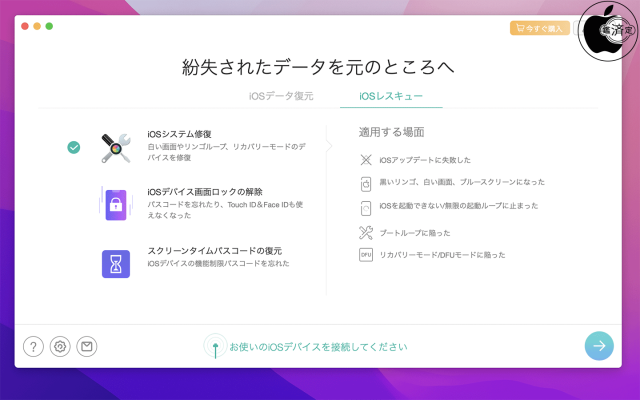Toggle the green checkmark beside iOSシステム修復
The width and height of the screenshot is (640, 400).
[x=74, y=147]
